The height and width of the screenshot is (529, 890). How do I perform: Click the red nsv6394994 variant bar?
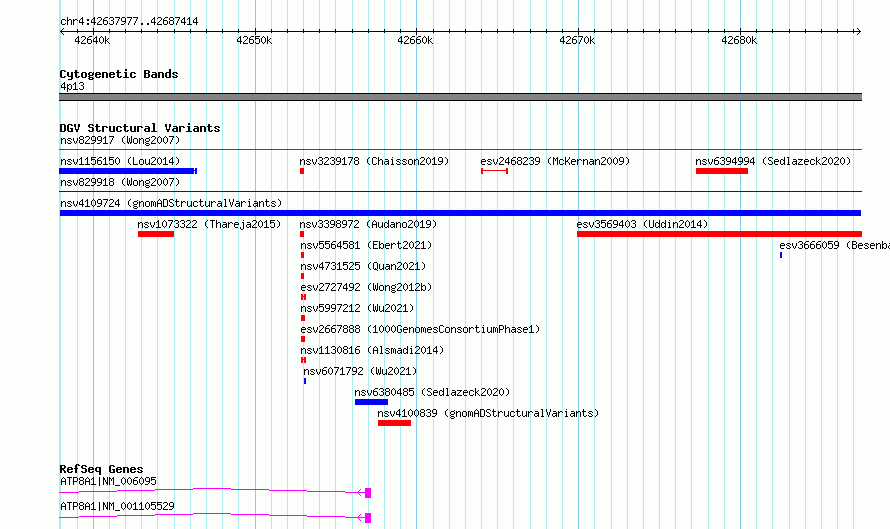coord(722,171)
